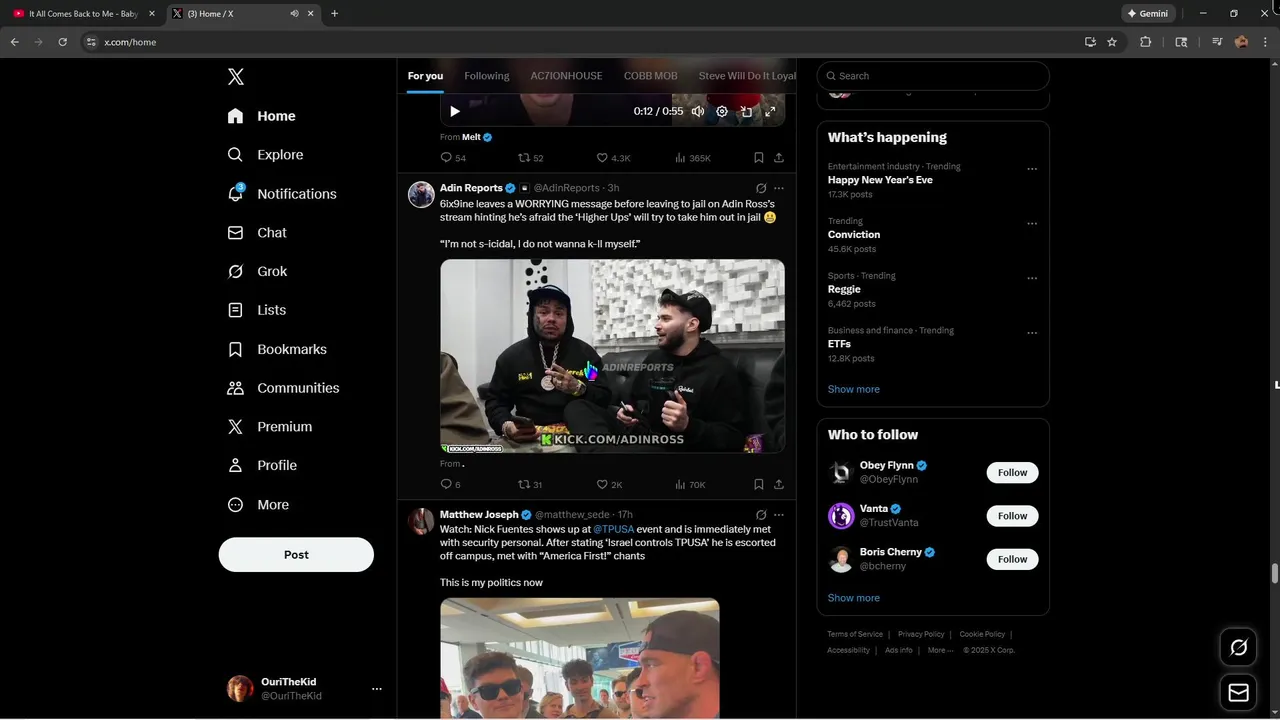Open the more options on the Adin Reports post
This screenshot has height=720, width=1280.
[x=779, y=188]
